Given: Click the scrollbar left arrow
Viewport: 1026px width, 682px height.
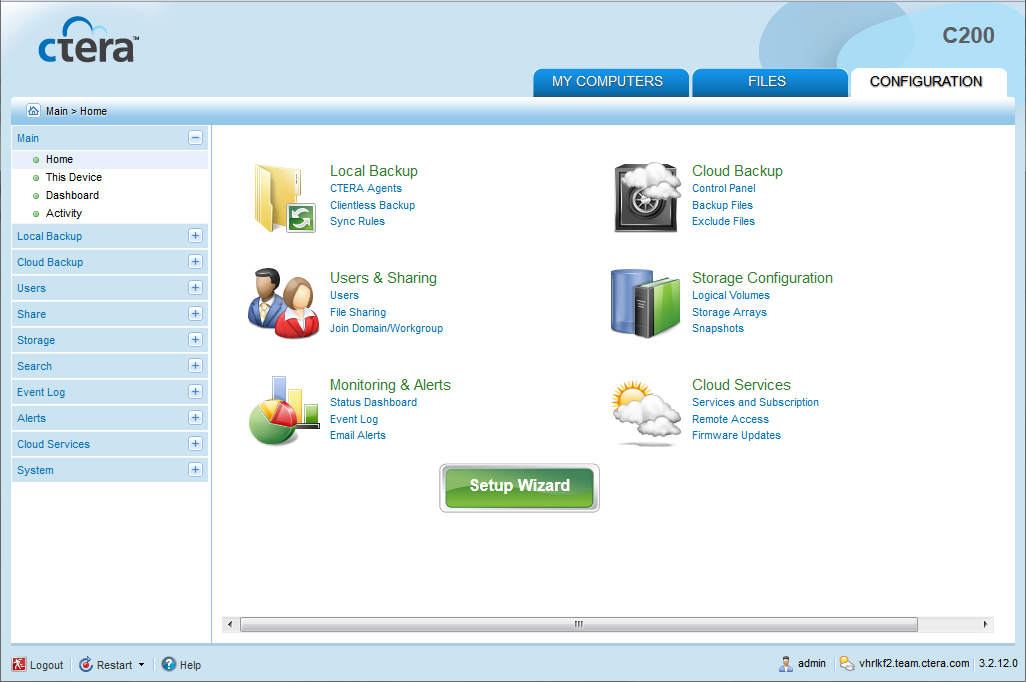Looking at the screenshot, I should [230, 624].
